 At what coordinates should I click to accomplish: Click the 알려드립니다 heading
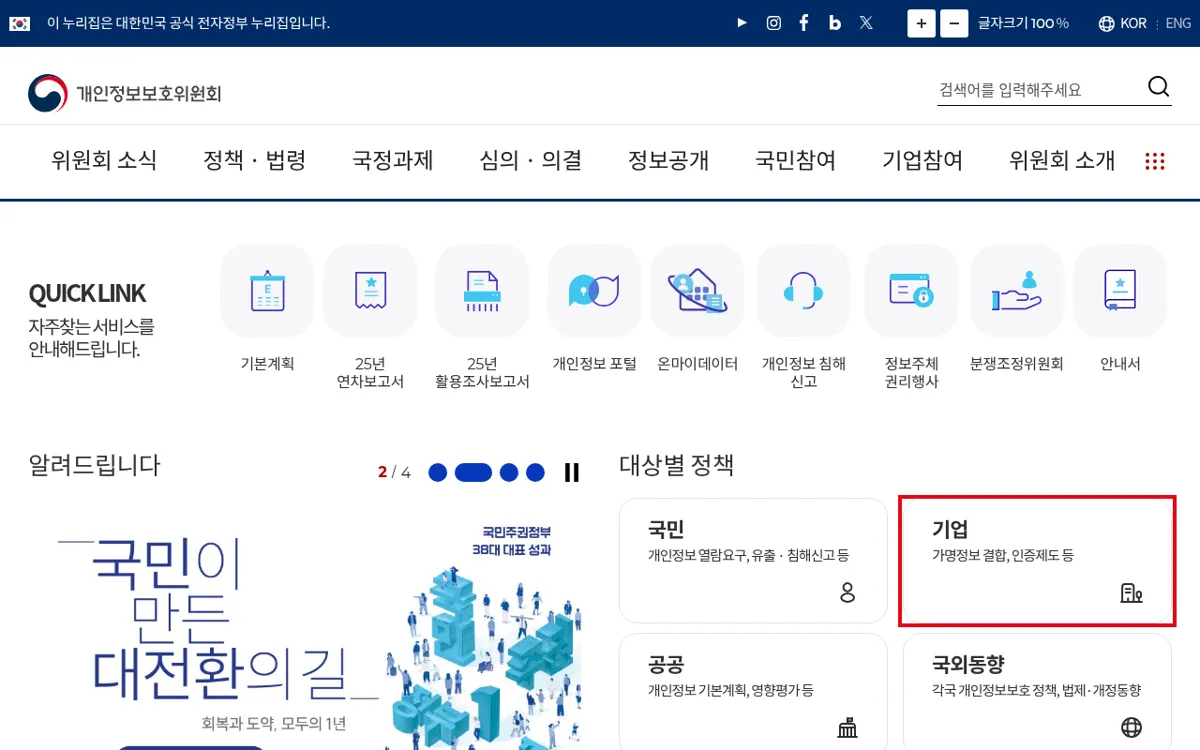coord(94,465)
